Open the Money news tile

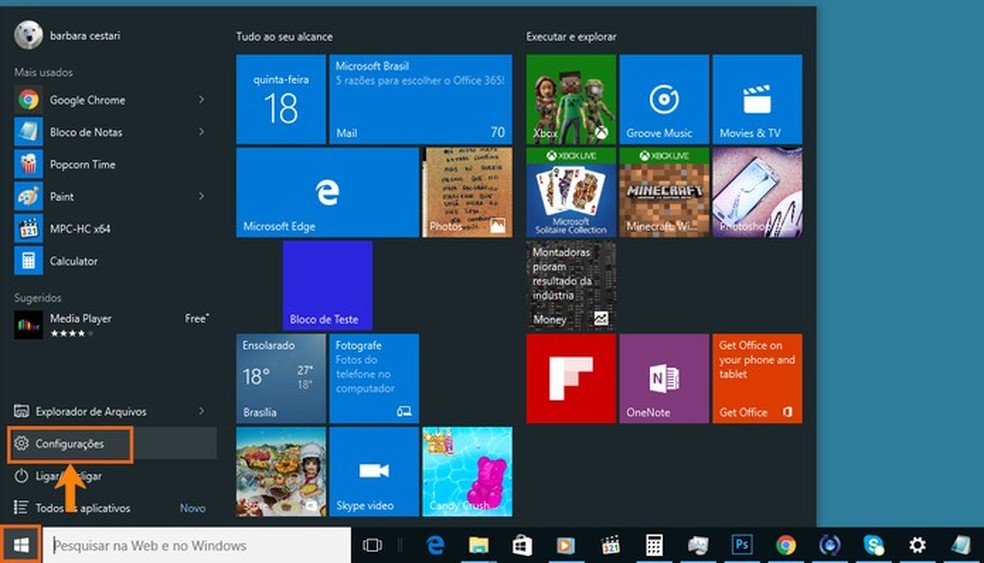571,285
